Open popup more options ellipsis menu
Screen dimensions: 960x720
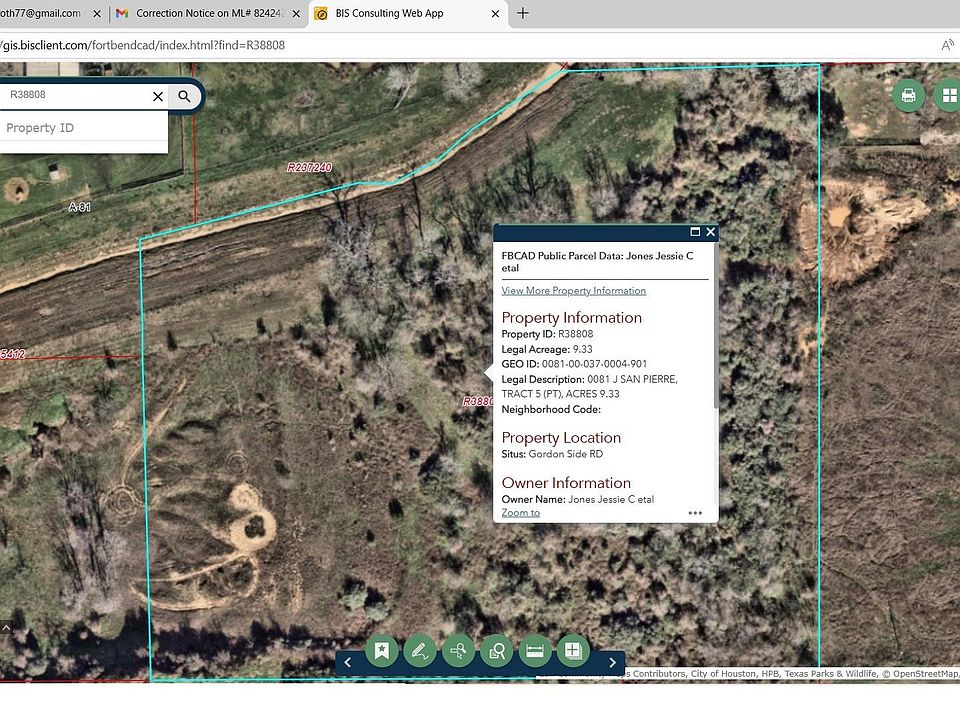695,513
